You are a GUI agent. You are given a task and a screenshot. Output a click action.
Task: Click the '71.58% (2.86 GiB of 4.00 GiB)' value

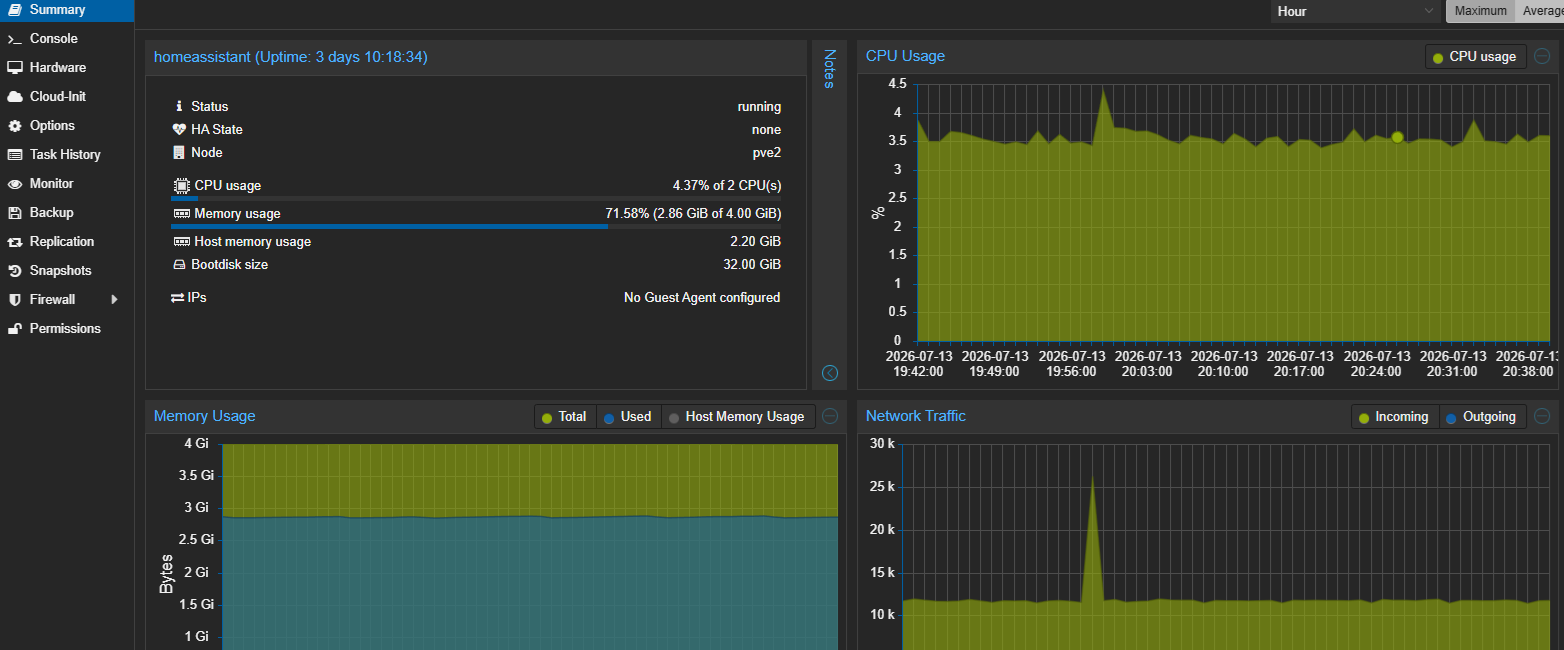pos(693,214)
